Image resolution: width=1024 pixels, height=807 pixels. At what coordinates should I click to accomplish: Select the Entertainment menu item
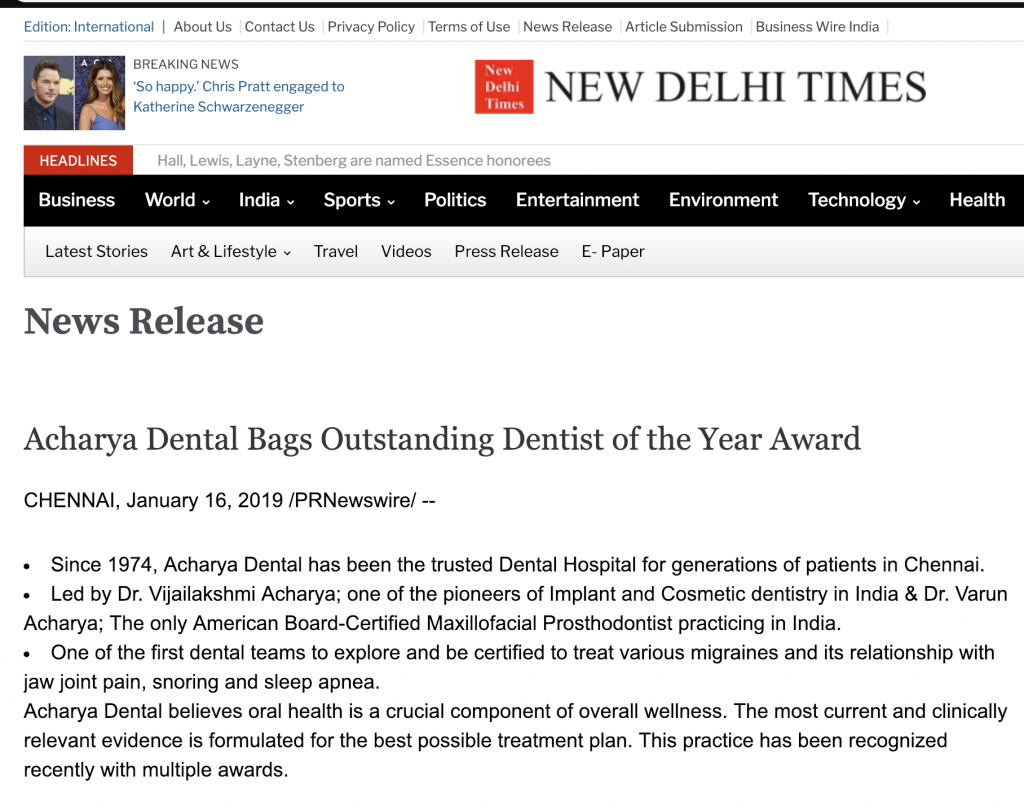click(577, 200)
